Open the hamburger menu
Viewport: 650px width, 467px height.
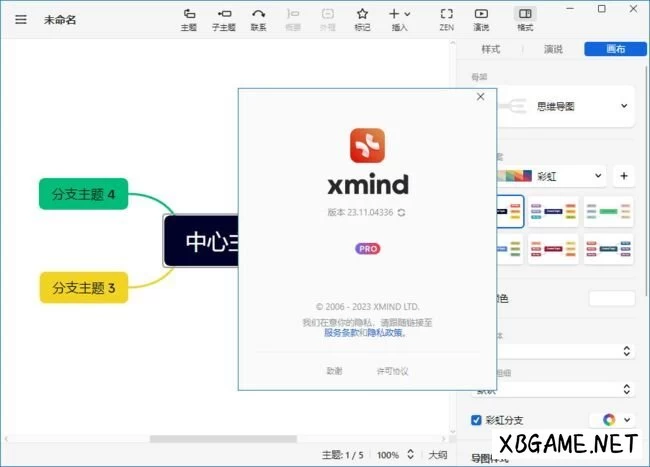(21, 19)
